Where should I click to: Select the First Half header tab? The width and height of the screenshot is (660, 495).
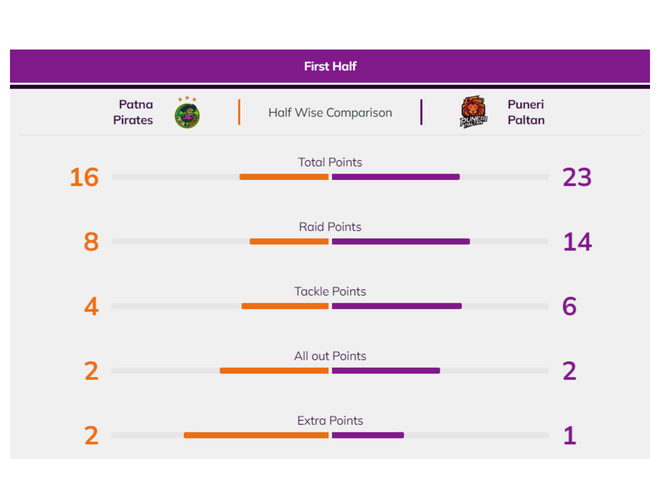click(x=330, y=67)
